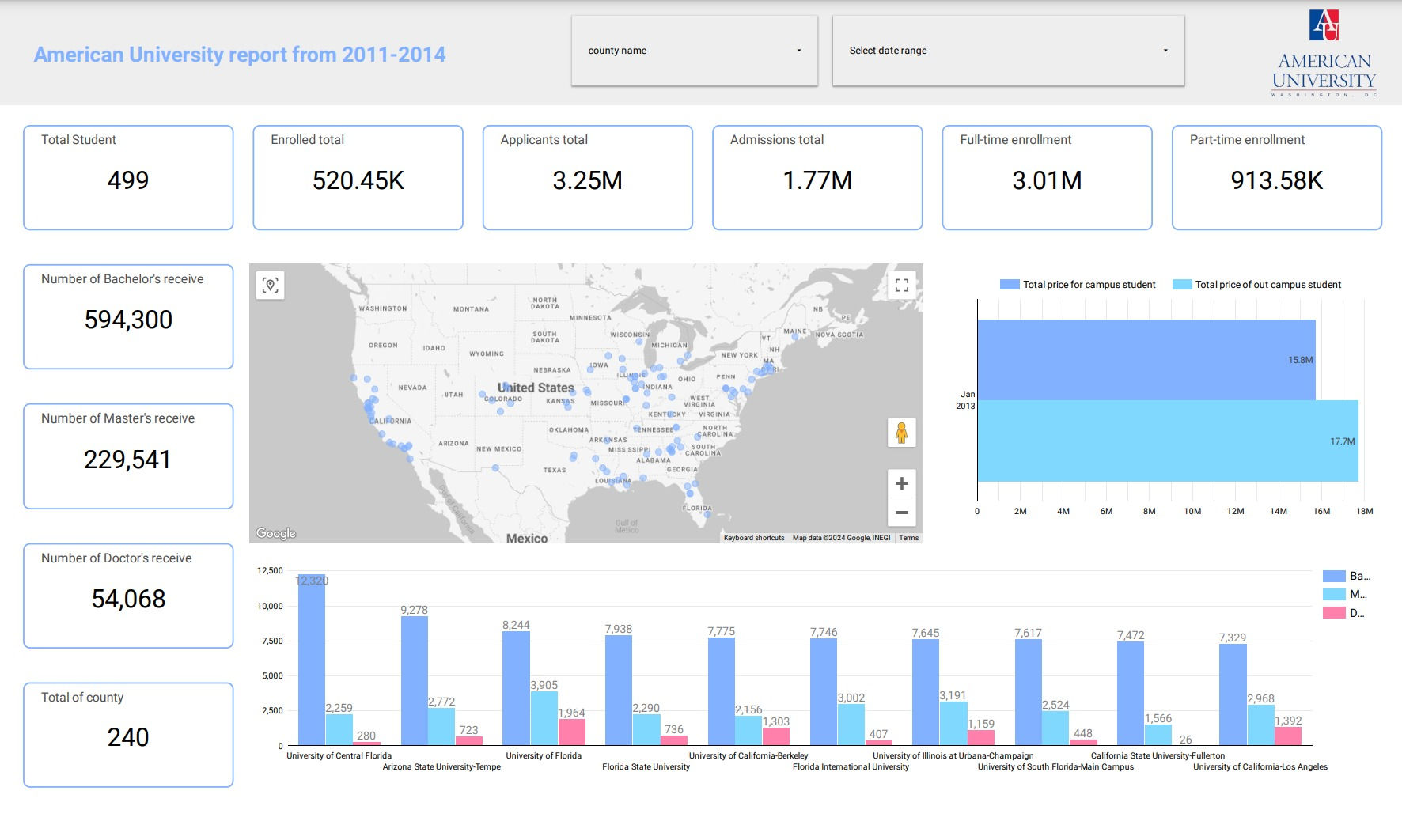Image resolution: width=1402 pixels, height=840 pixels.
Task: Click the Number of Bachelor's receive card
Action: (128, 316)
